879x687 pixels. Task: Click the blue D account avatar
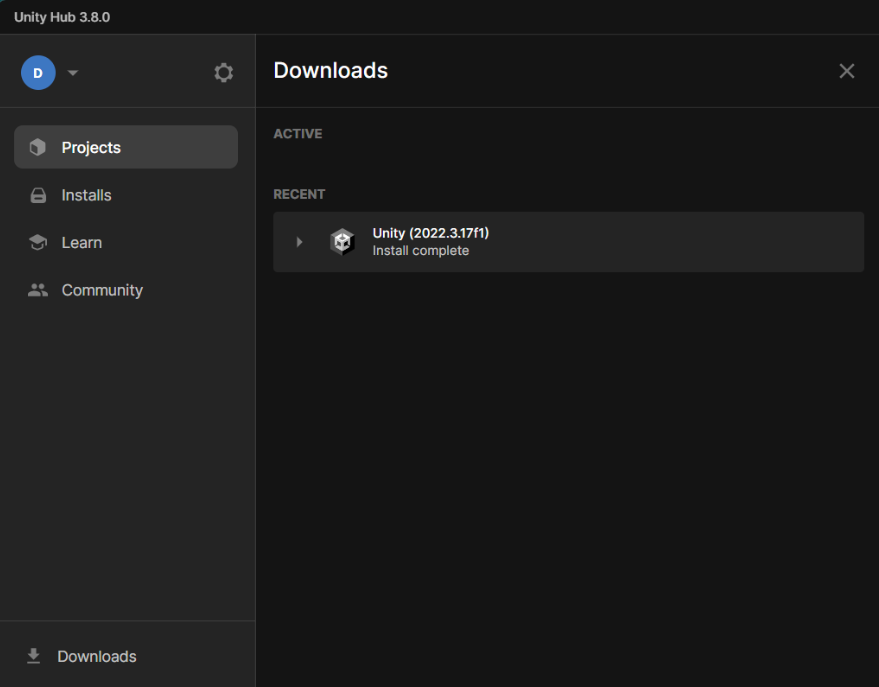point(38,73)
